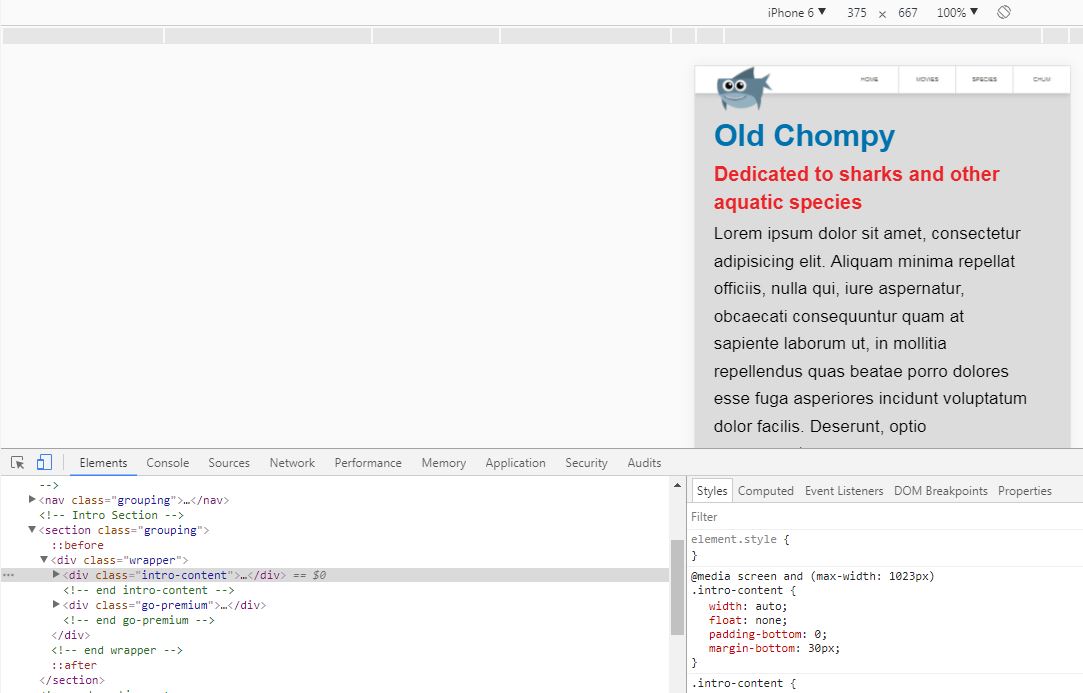The height and width of the screenshot is (693, 1083).
Task: Collapse the div wrapper node
Action: (x=45, y=560)
